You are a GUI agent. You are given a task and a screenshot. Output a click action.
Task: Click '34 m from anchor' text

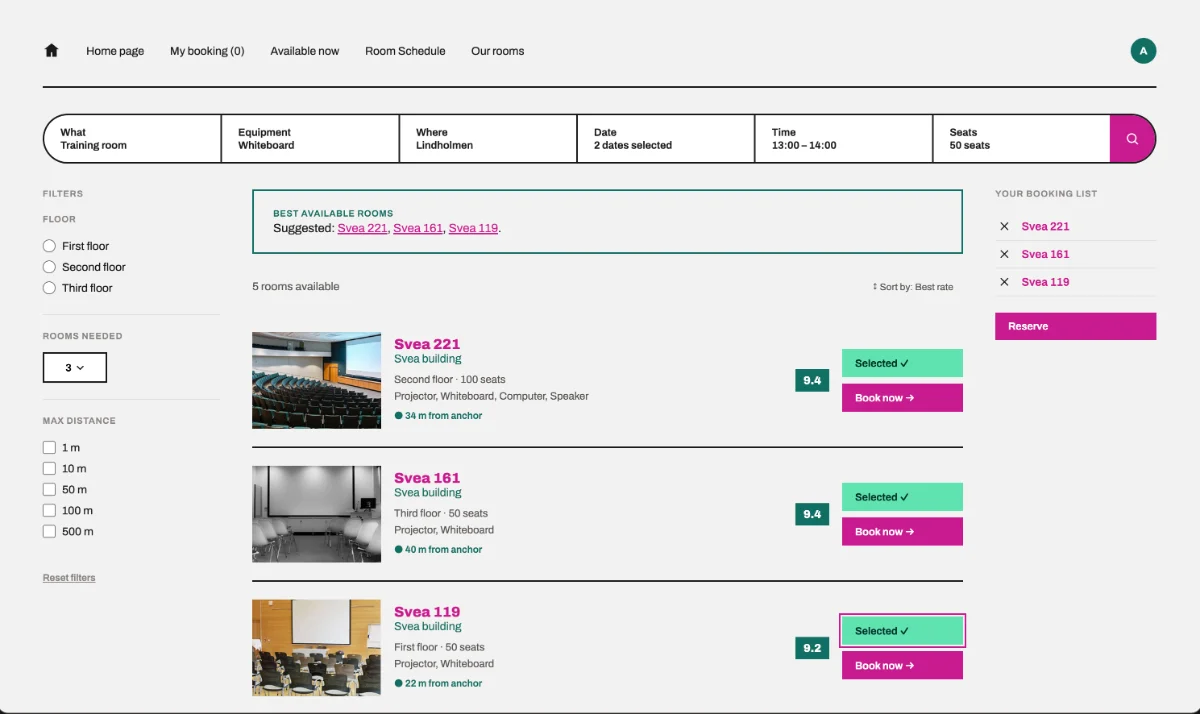tap(443, 416)
